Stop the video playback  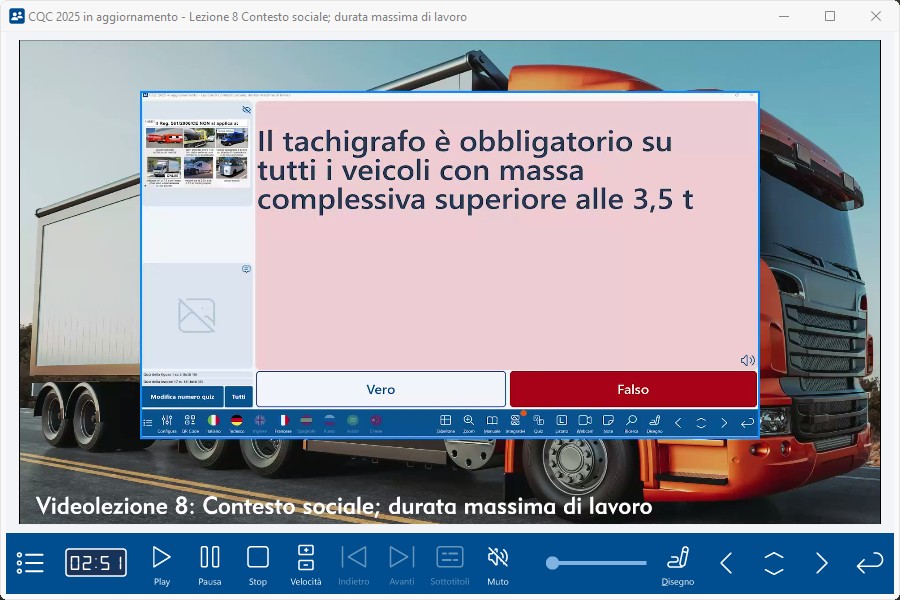coord(258,564)
